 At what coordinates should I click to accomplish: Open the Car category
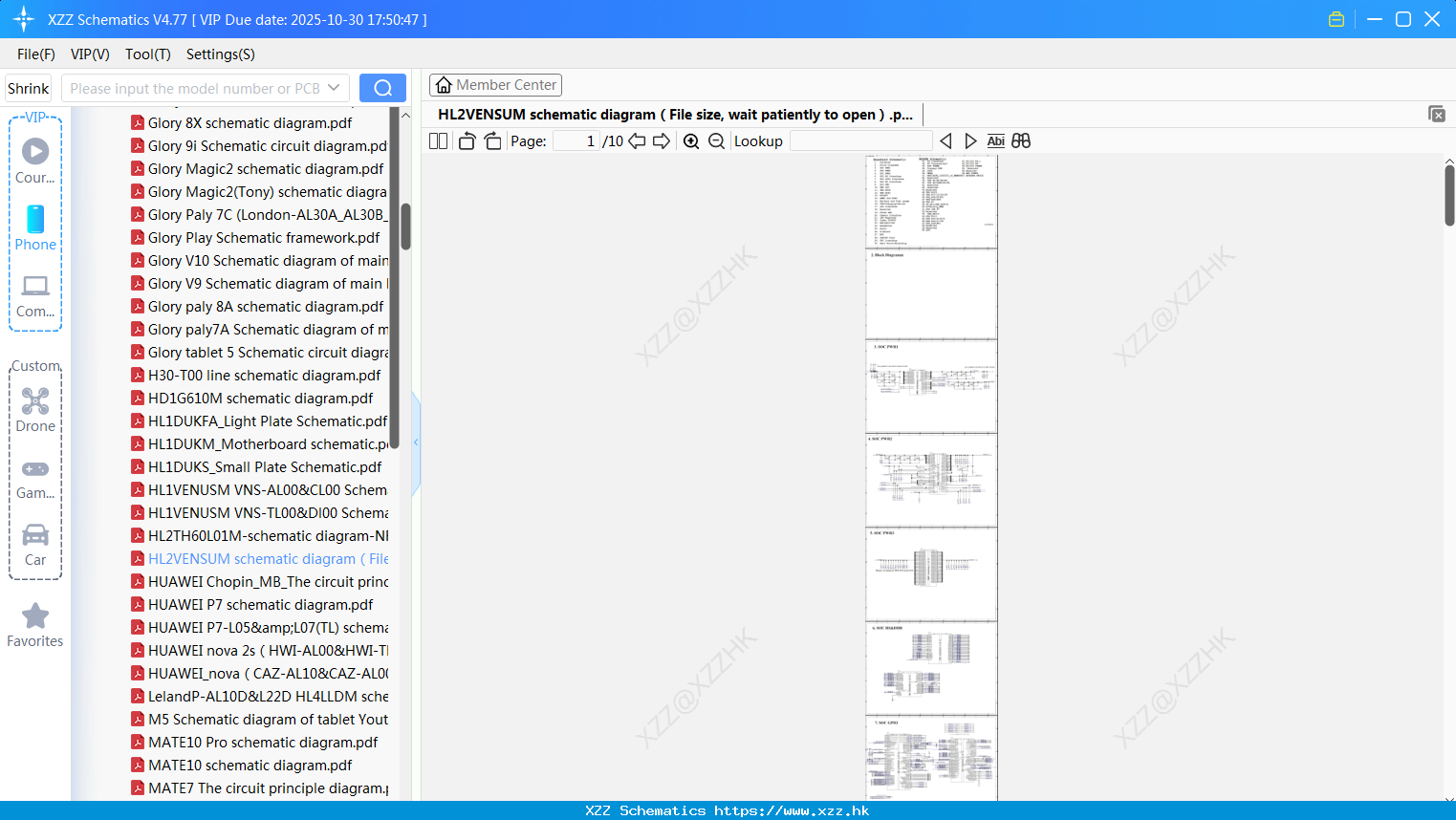tap(35, 545)
